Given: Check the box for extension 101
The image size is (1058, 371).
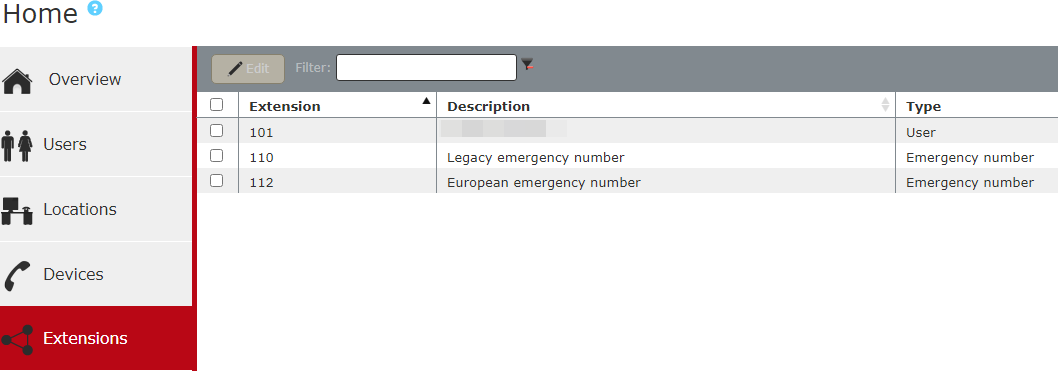Looking at the screenshot, I should point(217,131).
